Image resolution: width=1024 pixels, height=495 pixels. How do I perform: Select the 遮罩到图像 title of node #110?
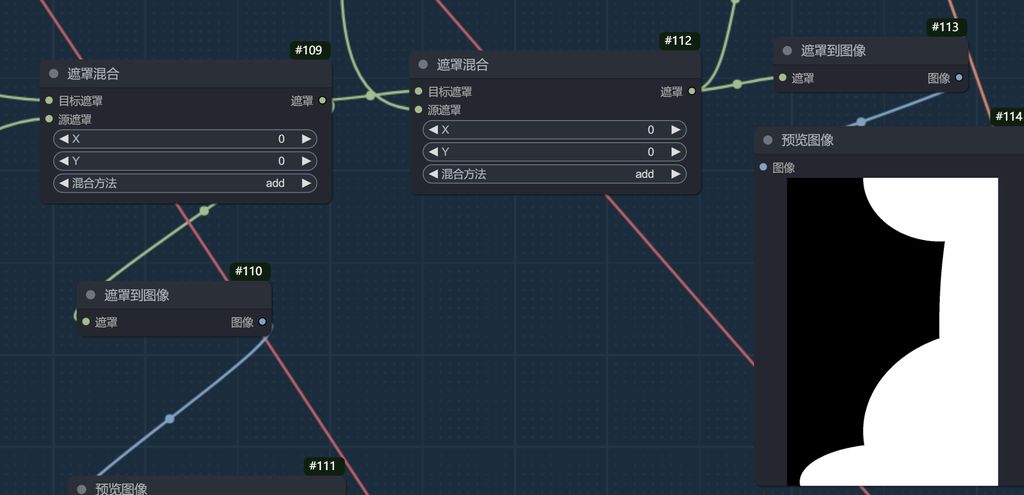pyautogui.click(x=137, y=295)
